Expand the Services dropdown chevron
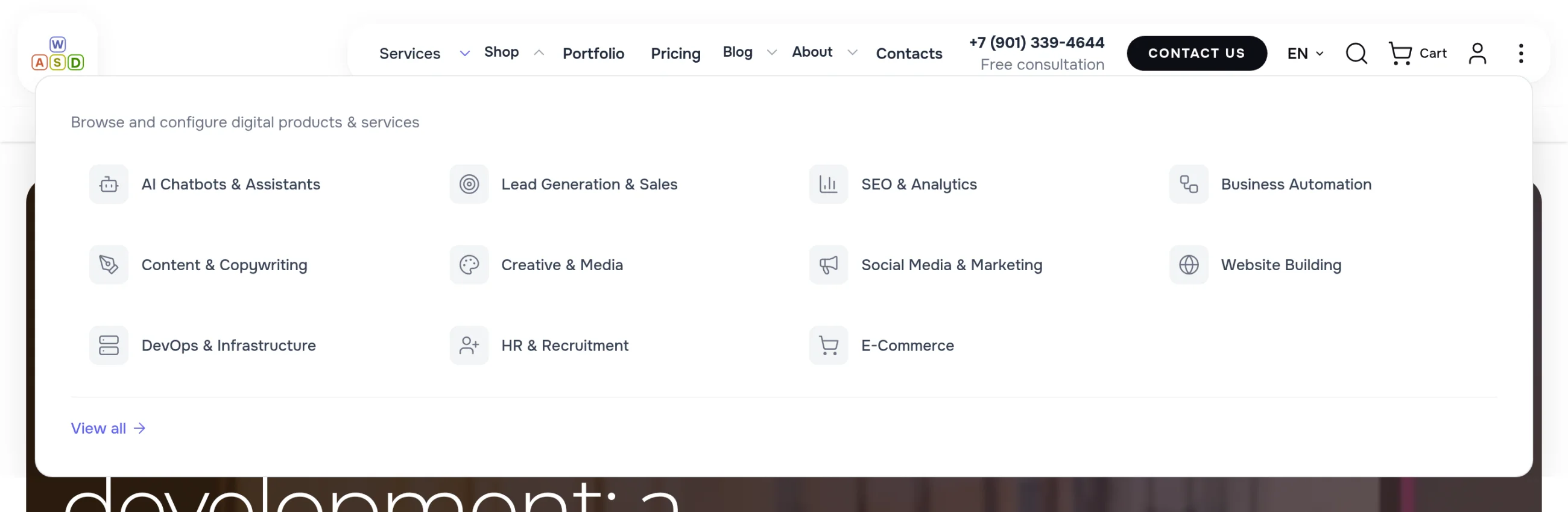Viewport: 1568px width, 512px height. (x=464, y=54)
